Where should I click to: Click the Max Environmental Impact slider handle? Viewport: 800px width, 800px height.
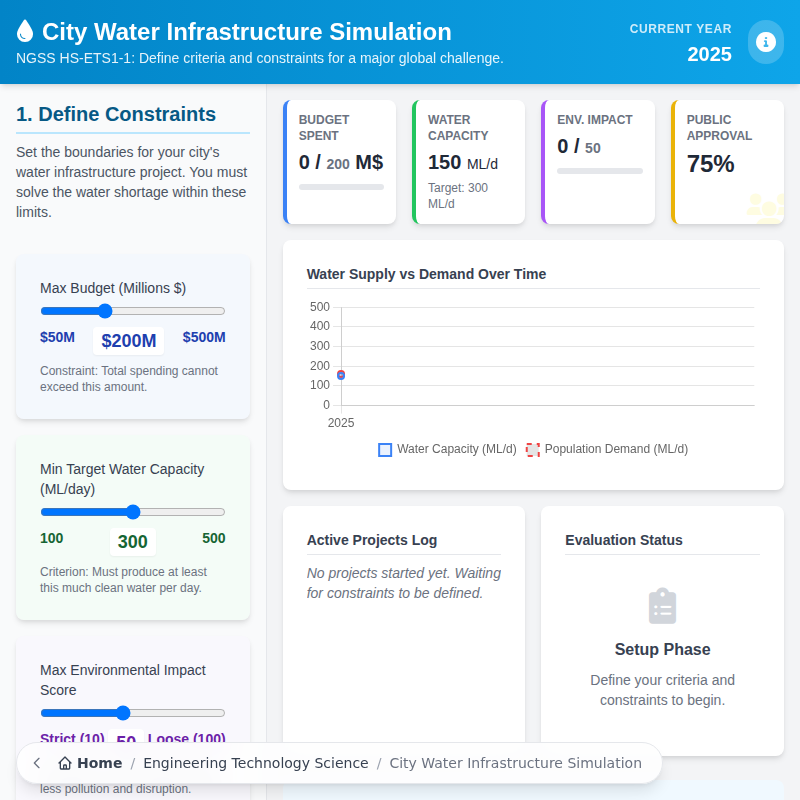click(x=125, y=713)
